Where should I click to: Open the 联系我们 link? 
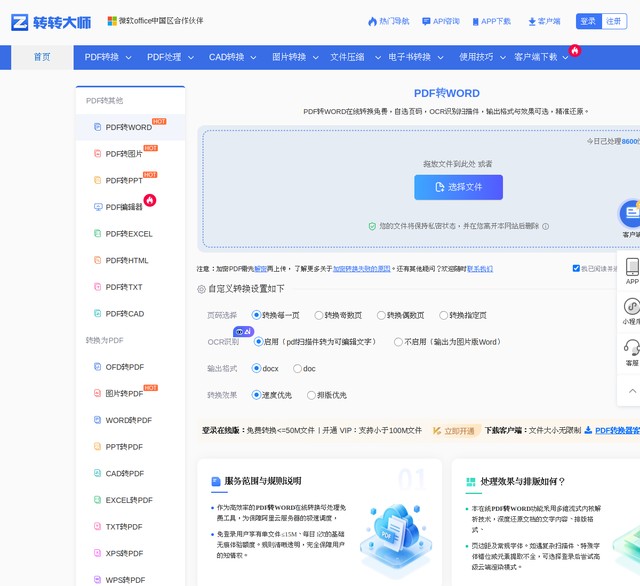coord(480,269)
